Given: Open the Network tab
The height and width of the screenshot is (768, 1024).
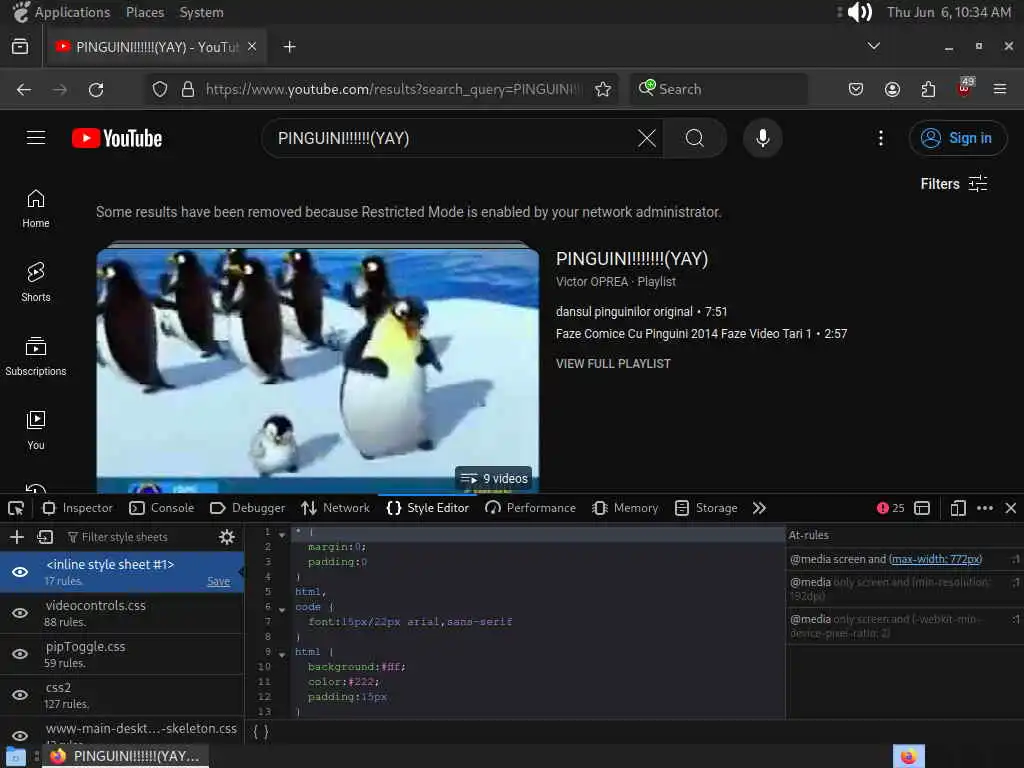Looking at the screenshot, I should click(x=336, y=508).
